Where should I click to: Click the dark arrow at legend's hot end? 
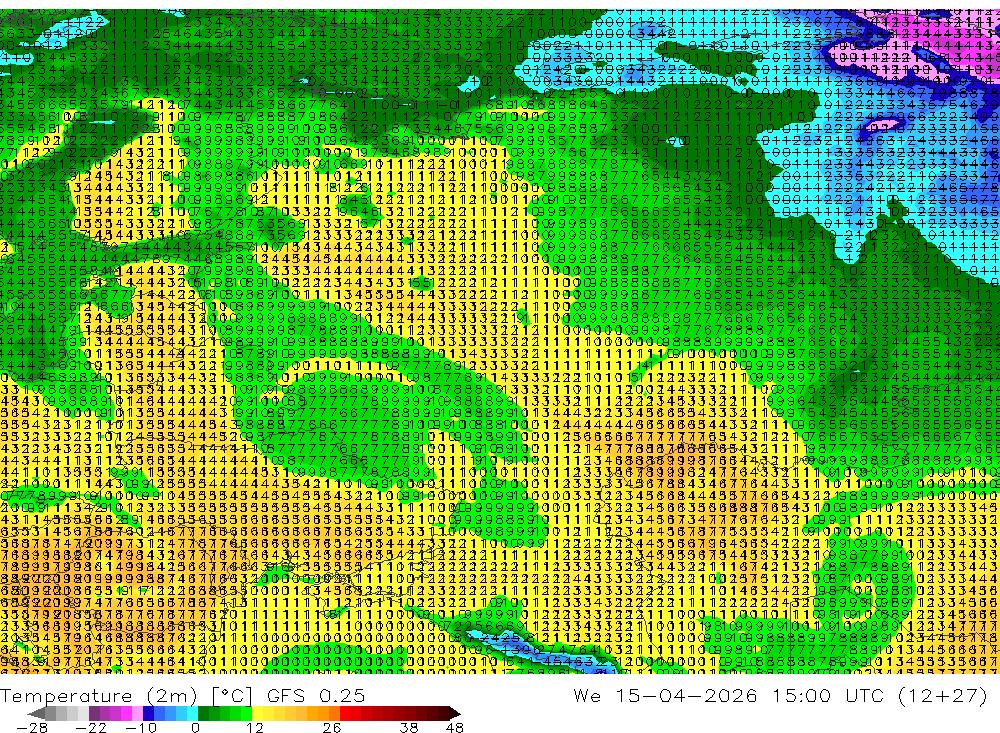(x=455, y=713)
